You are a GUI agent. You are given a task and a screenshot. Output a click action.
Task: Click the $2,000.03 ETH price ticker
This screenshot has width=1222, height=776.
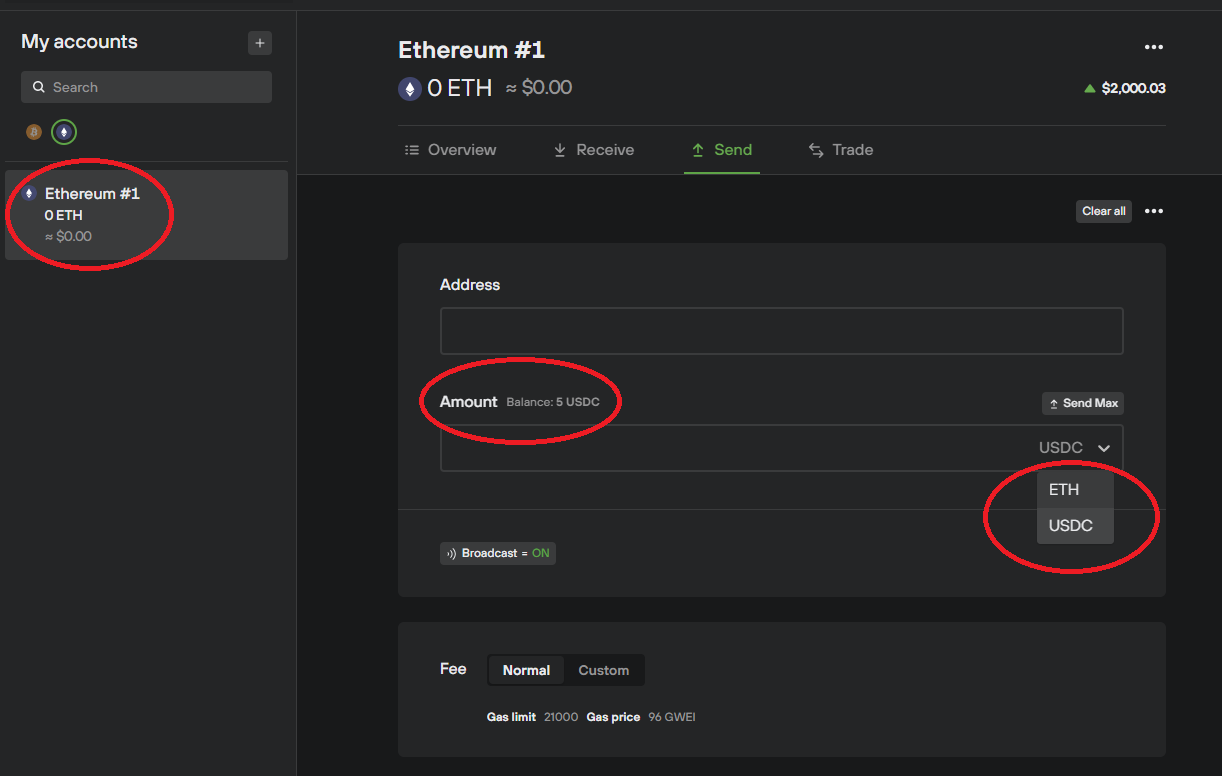tap(1134, 88)
